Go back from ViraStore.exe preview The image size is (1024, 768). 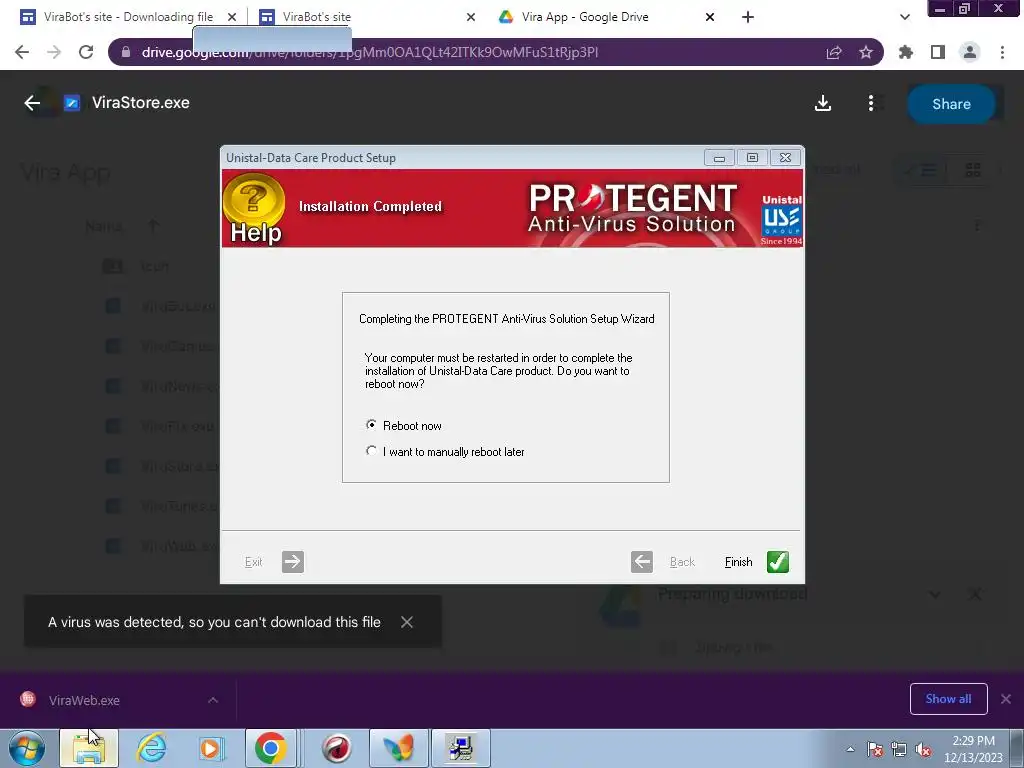(x=32, y=103)
